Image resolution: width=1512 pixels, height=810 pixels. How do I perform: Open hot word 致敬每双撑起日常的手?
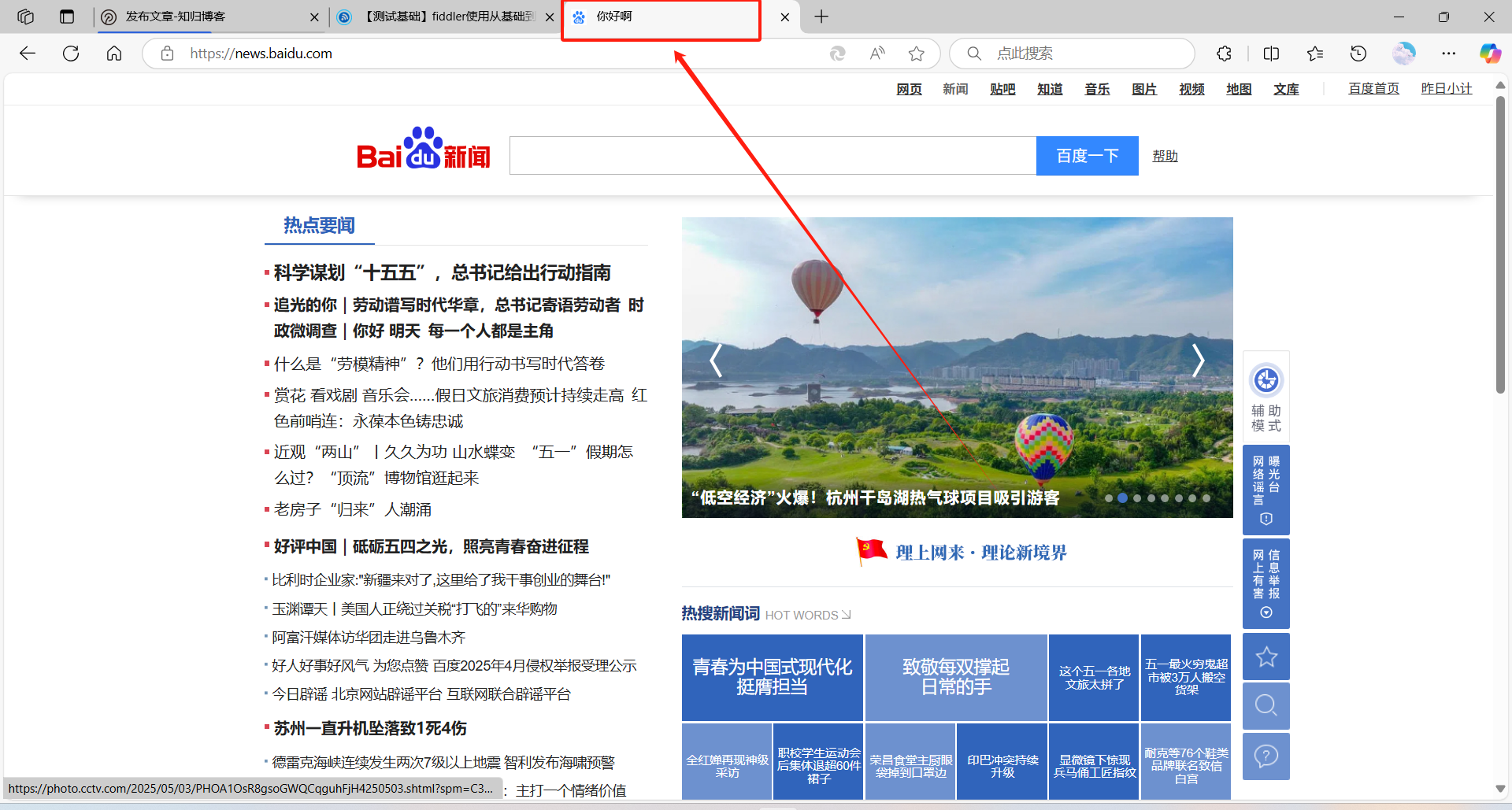click(x=955, y=677)
